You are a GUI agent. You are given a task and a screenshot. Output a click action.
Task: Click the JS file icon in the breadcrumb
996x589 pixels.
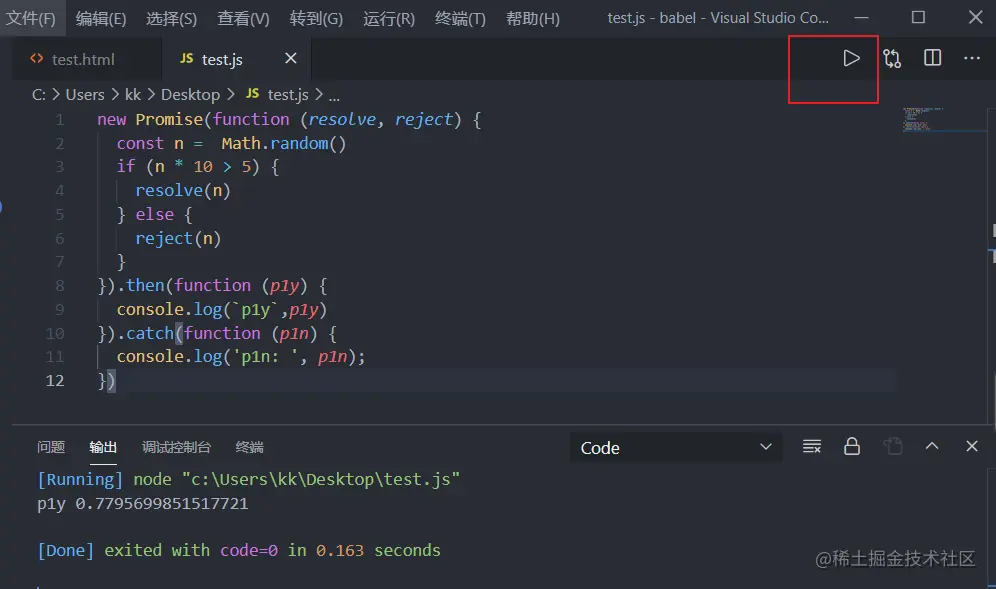click(x=252, y=94)
